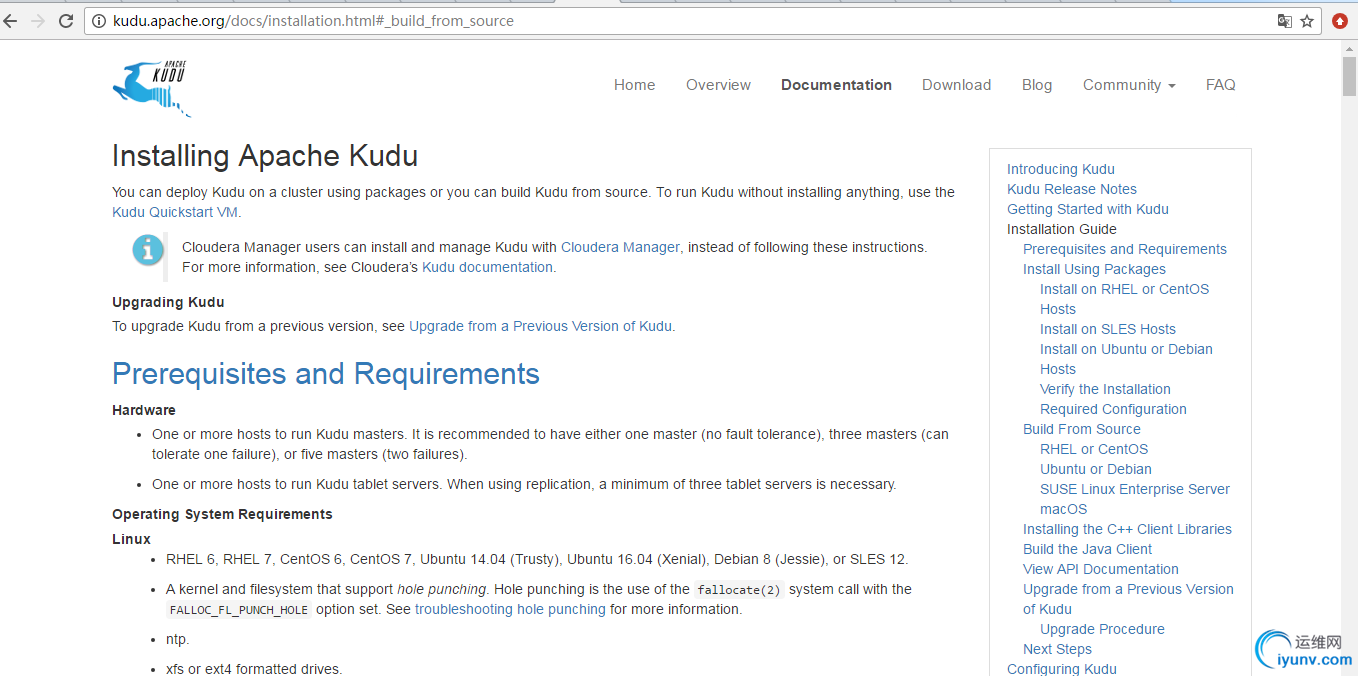Open Install on Ubuntu or Debian Hosts
The width and height of the screenshot is (1358, 676).
coord(1126,359)
